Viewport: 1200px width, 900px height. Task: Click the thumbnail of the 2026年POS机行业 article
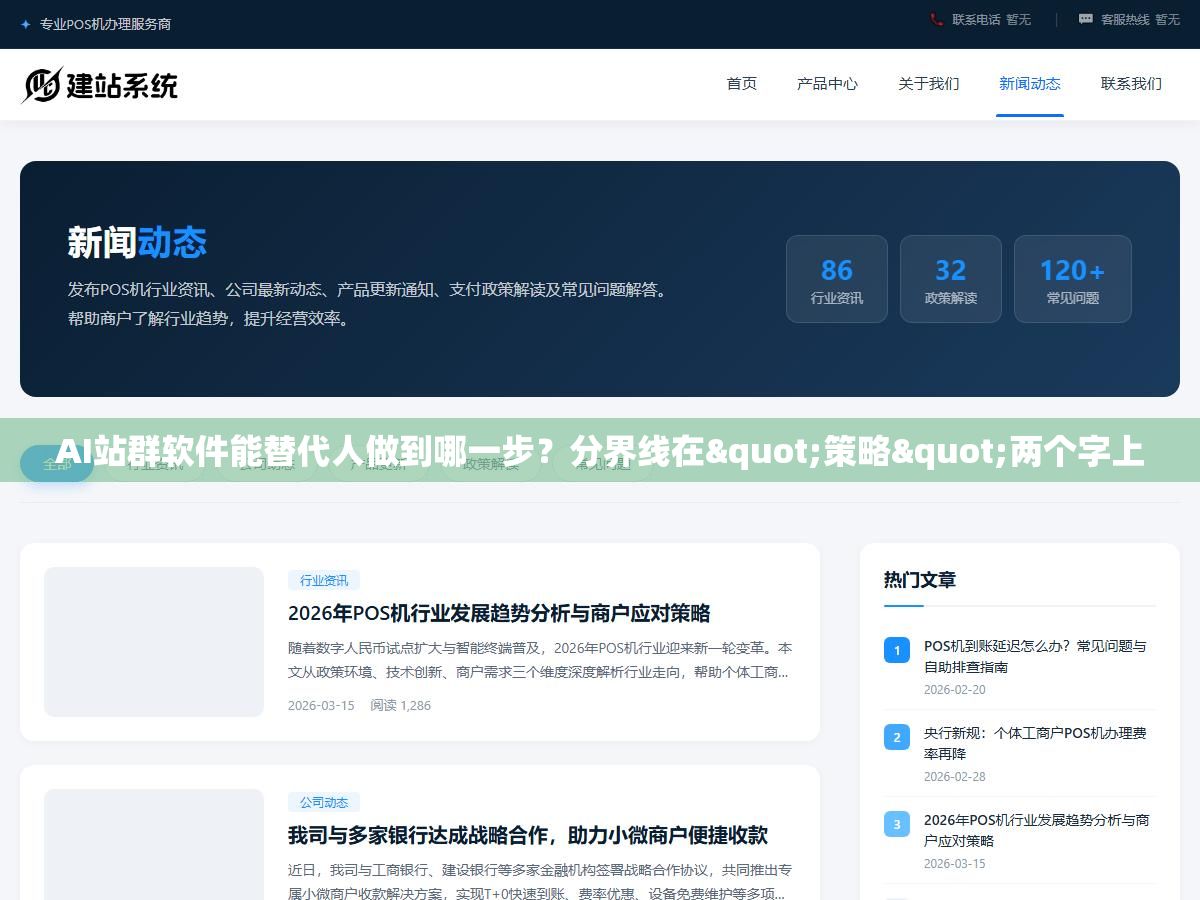pos(154,642)
